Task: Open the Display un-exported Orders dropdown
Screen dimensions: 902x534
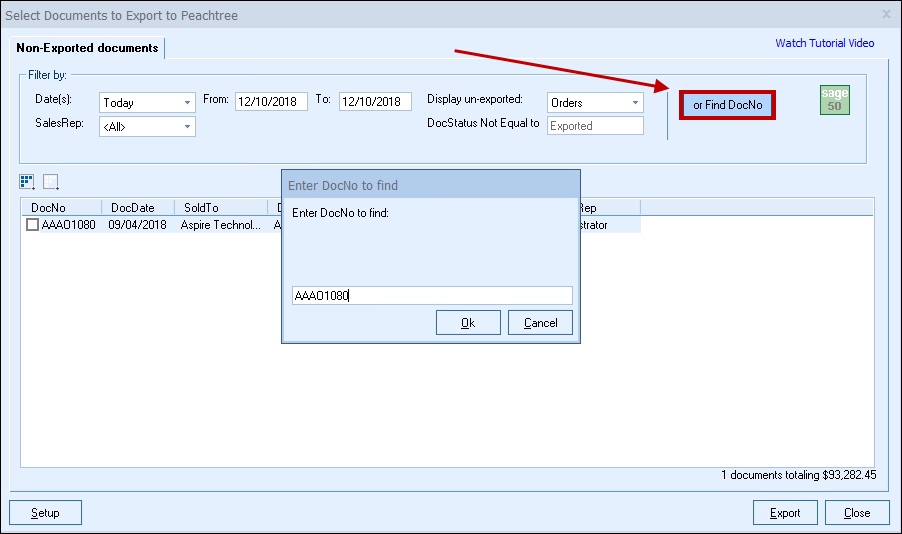Action: [595, 102]
